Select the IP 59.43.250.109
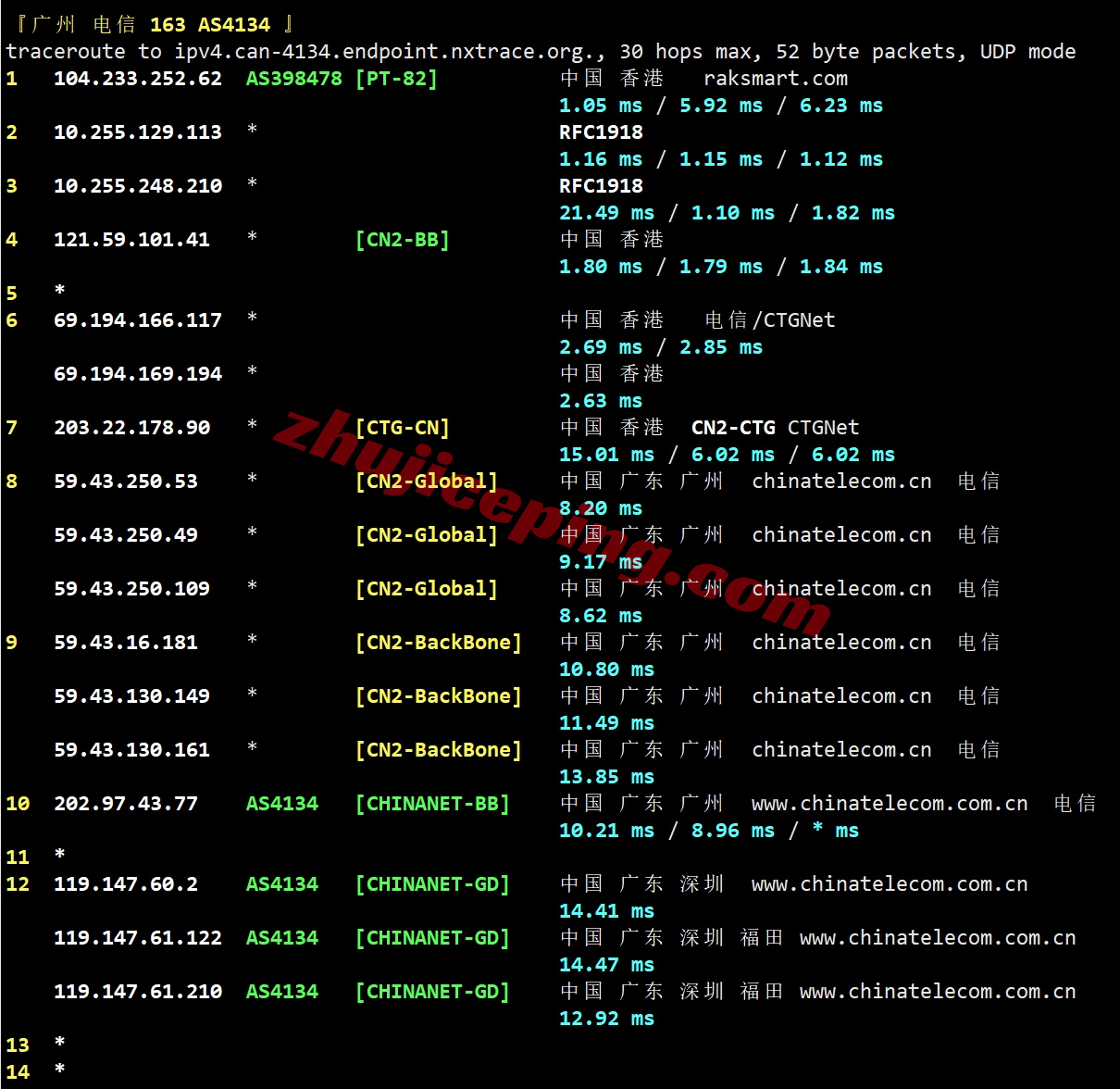 pos(131,589)
